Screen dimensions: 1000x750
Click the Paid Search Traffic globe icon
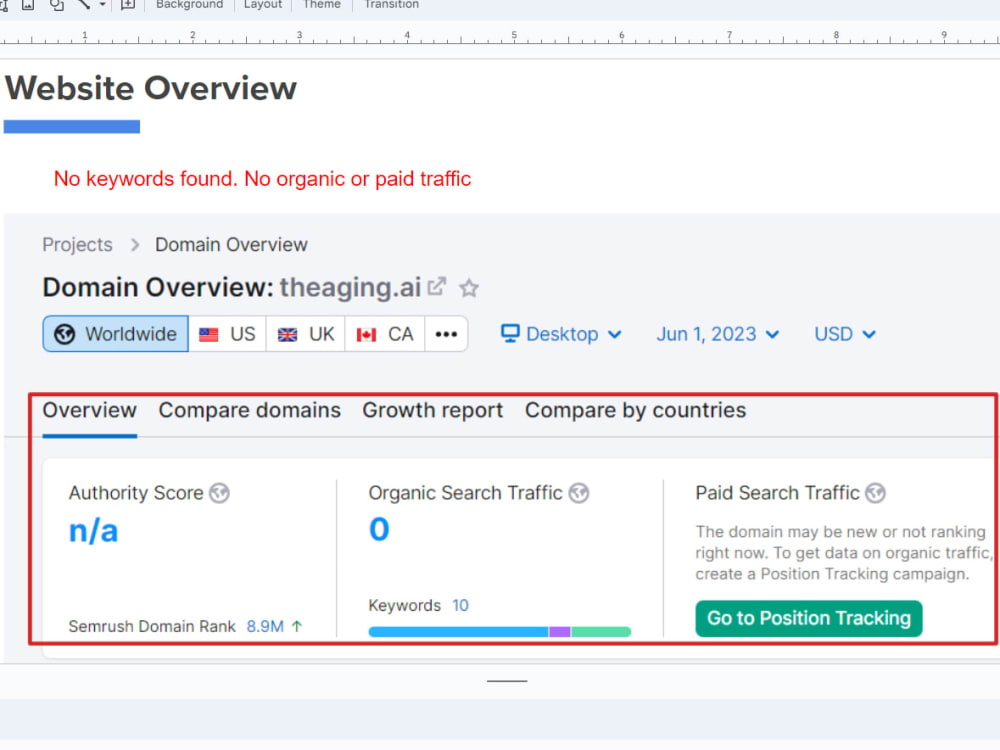(x=876, y=493)
